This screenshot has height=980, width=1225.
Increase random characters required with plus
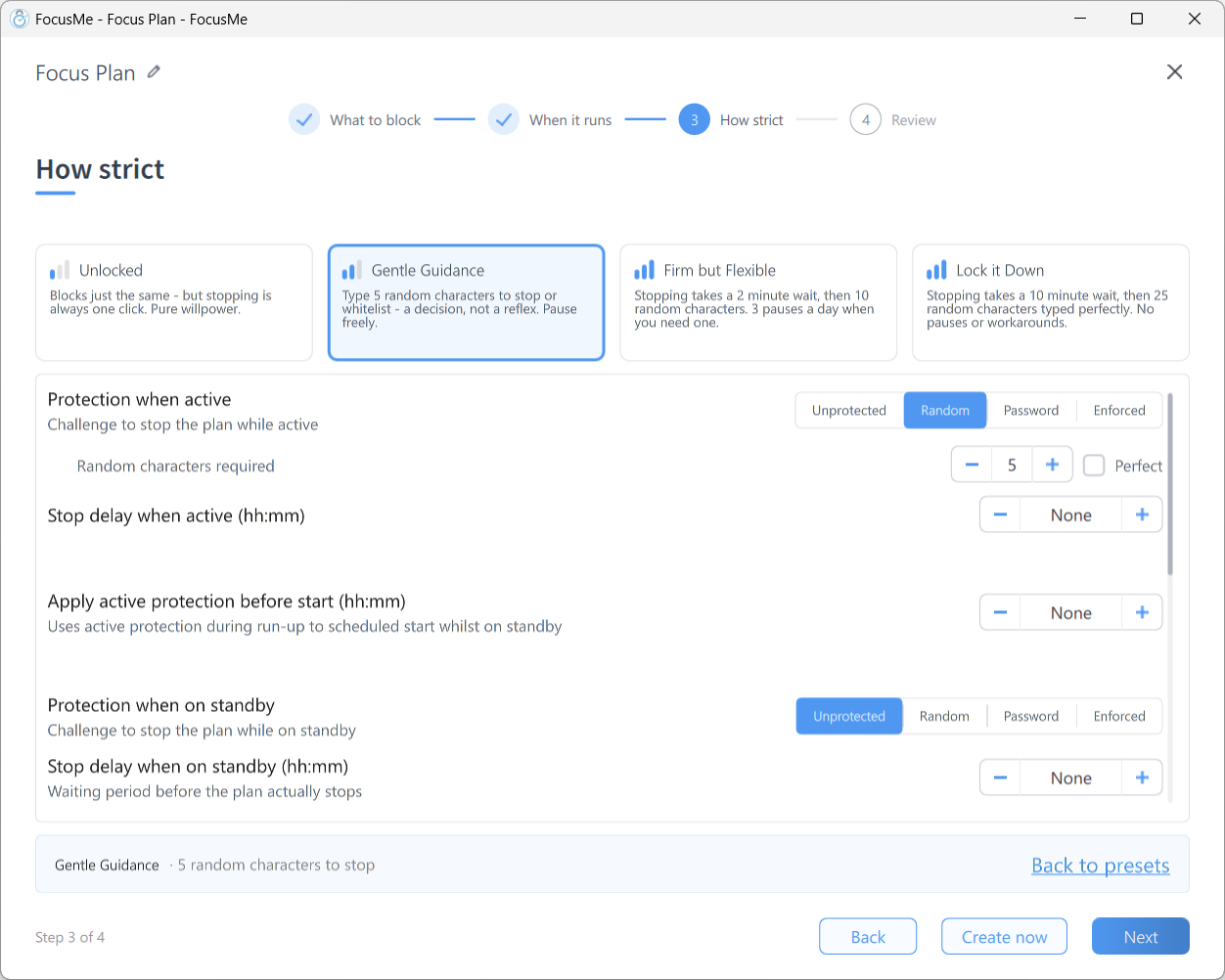click(x=1052, y=465)
